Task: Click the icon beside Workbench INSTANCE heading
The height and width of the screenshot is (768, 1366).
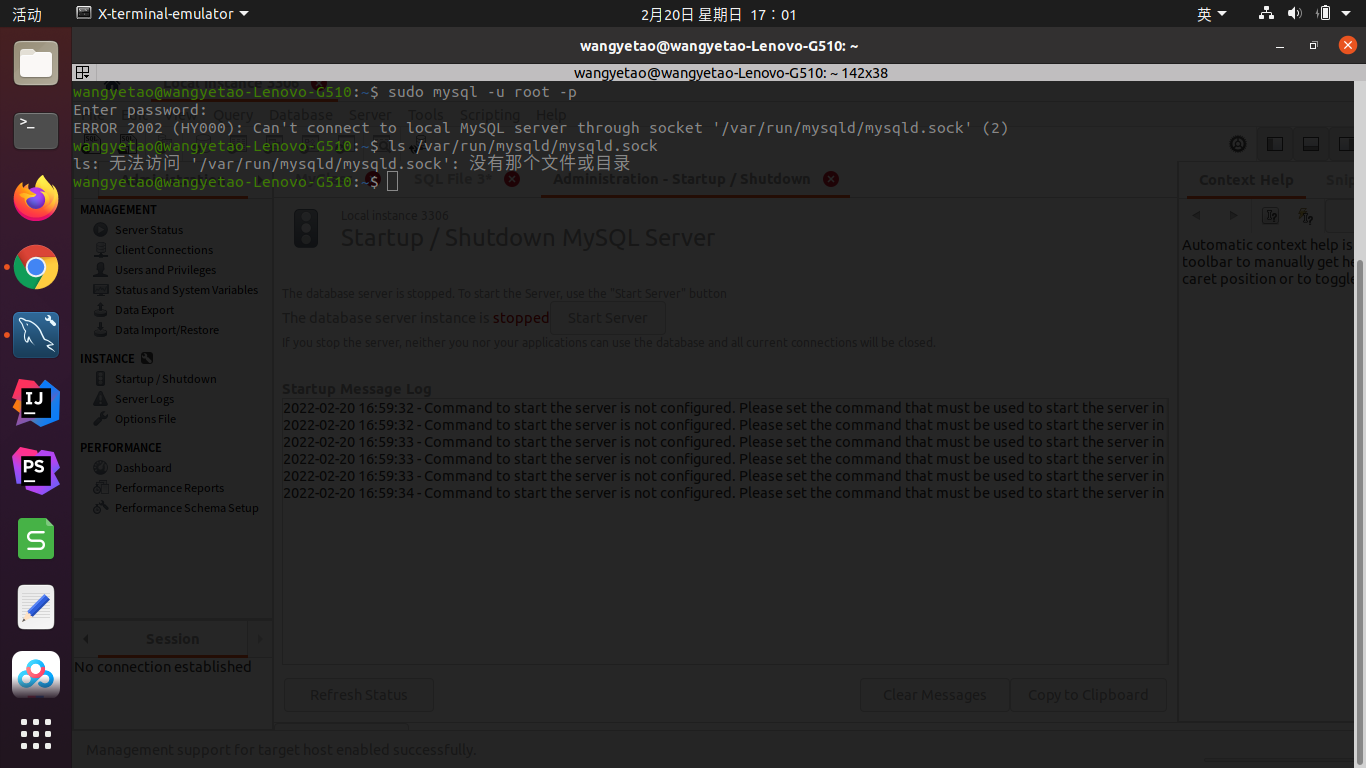Action: point(147,358)
